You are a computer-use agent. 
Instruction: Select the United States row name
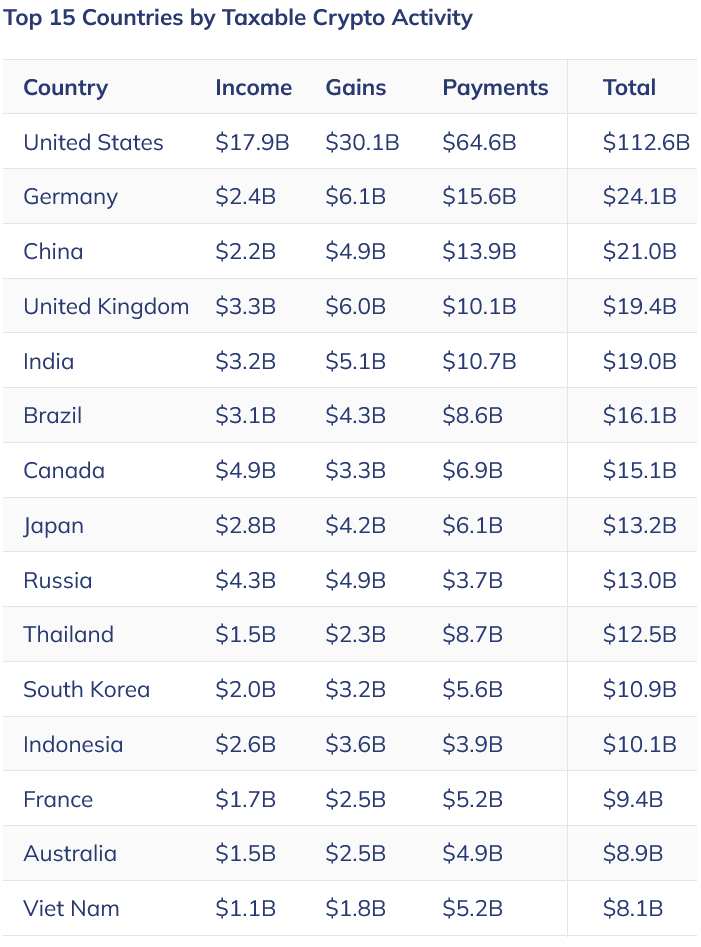[93, 143]
